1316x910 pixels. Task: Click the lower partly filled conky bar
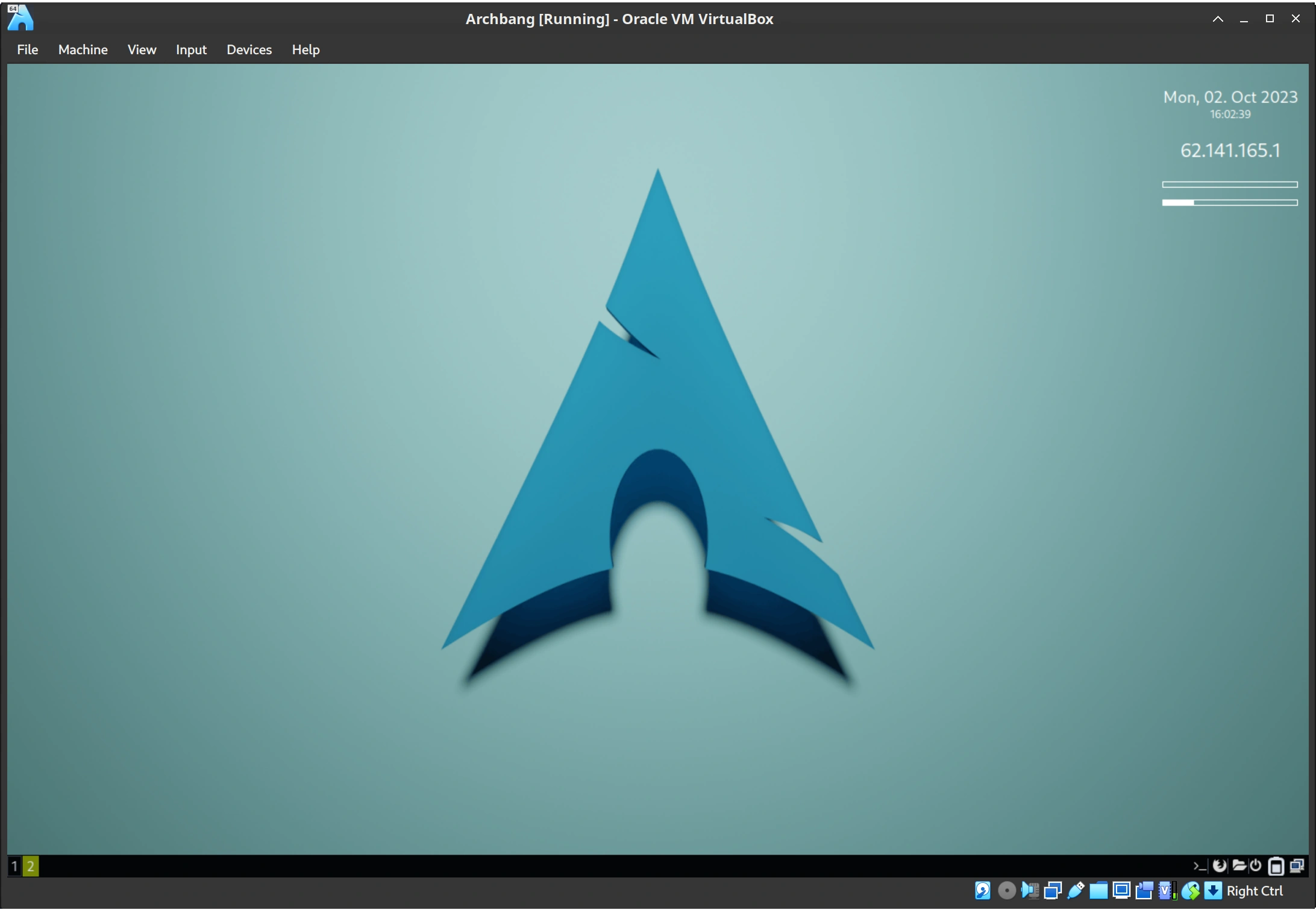[x=1230, y=202]
